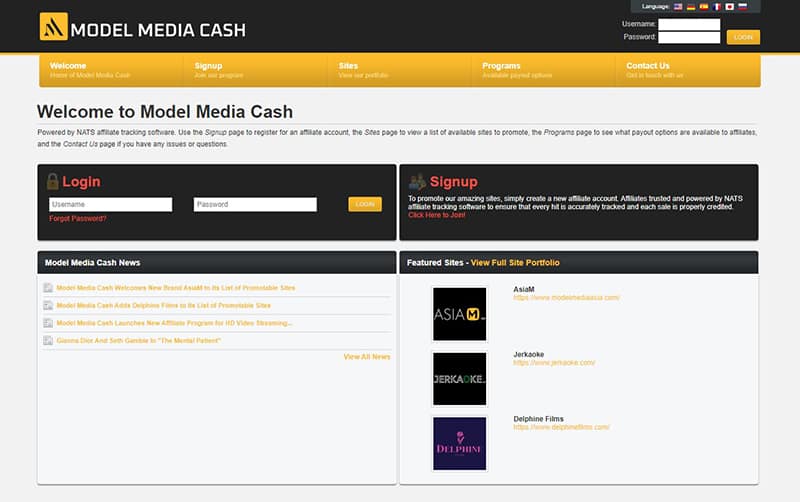800x502 pixels.
Task: Open the modelmediaasia.com URL link
Action: [566, 297]
